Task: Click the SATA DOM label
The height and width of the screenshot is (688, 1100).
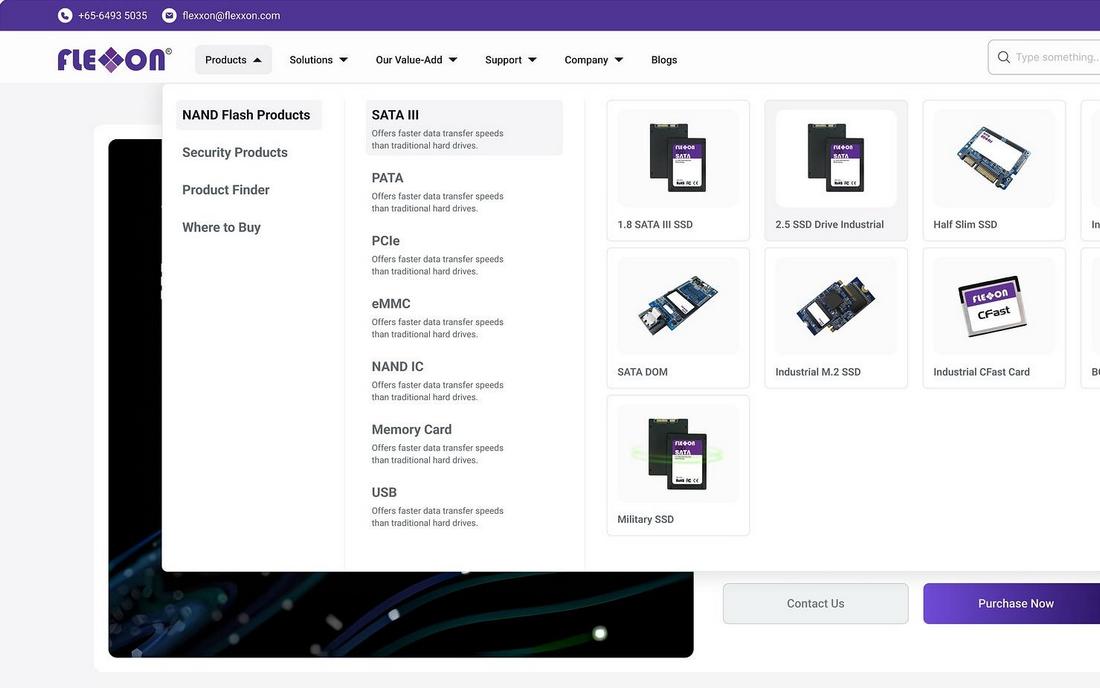Action: click(642, 372)
